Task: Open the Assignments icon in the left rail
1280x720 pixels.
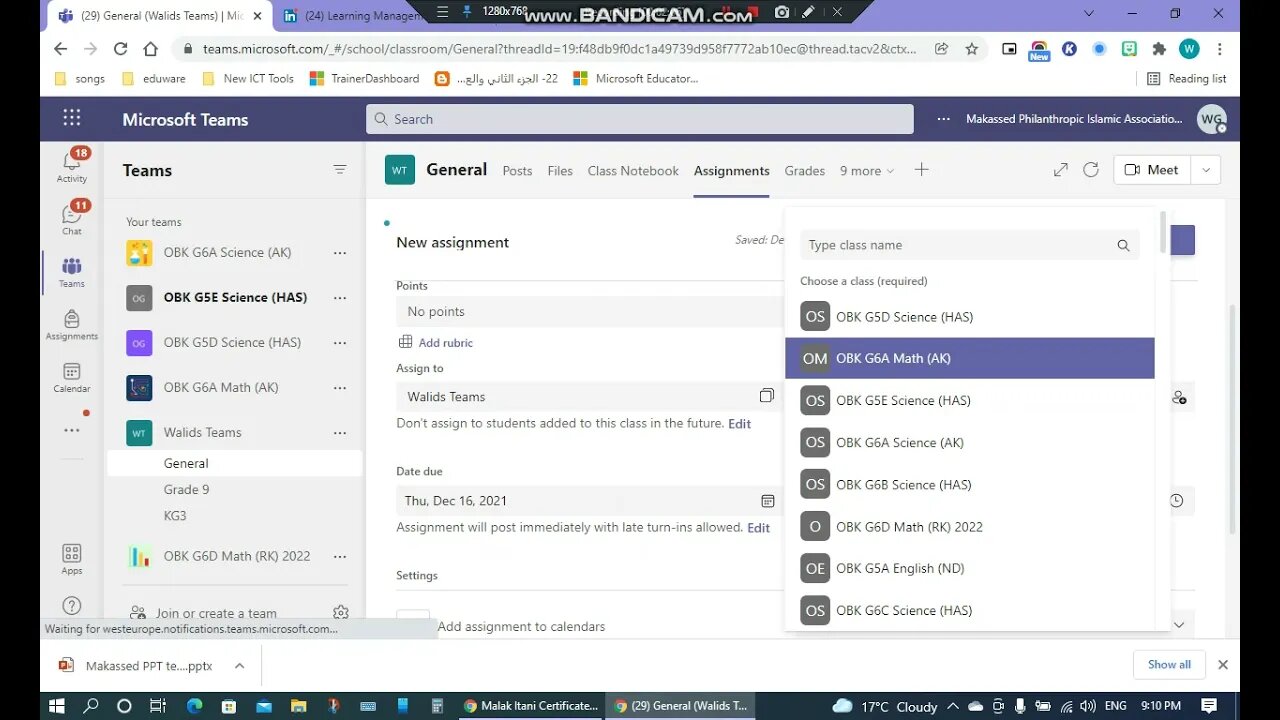Action: (x=72, y=325)
